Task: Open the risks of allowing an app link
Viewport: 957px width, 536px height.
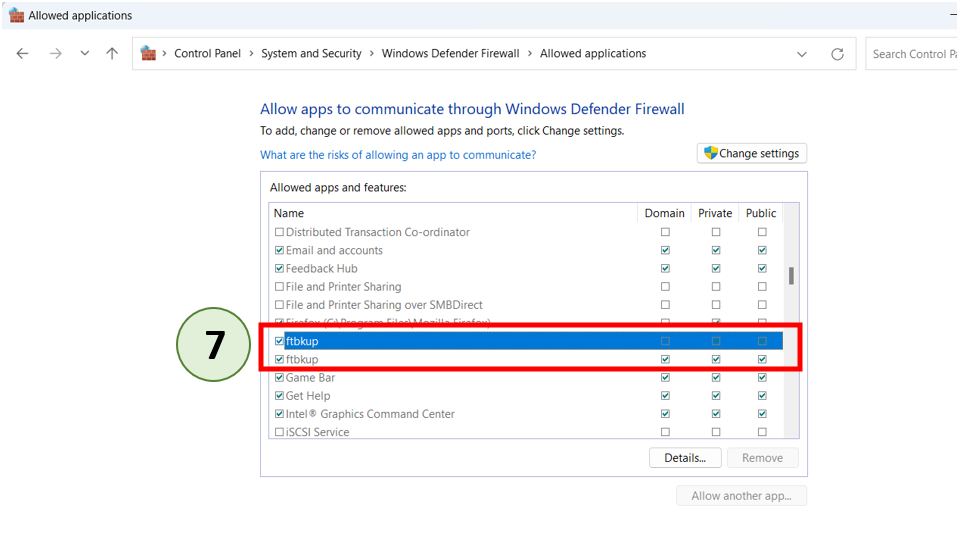Action: (397, 155)
